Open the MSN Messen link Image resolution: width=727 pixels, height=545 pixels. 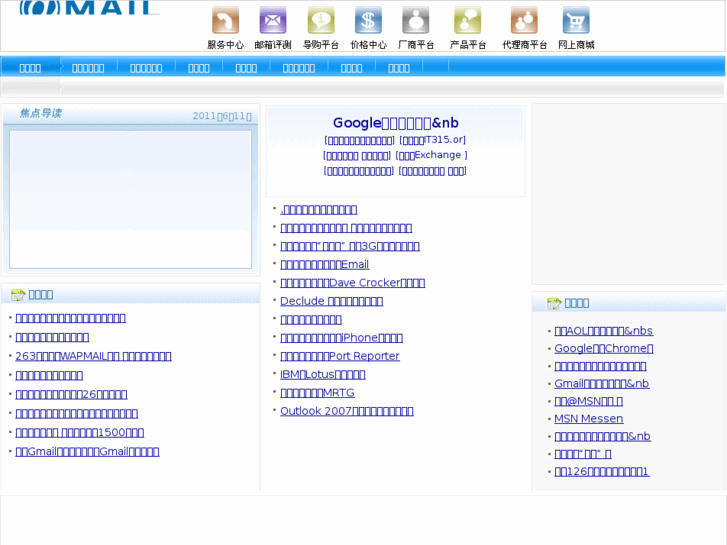(x=589, y=419)
